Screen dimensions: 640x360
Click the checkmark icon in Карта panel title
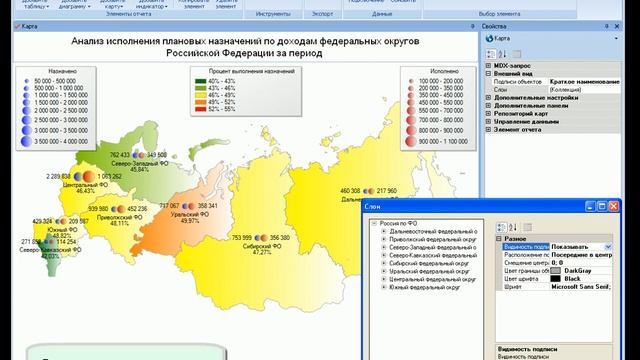pos(18,26)
